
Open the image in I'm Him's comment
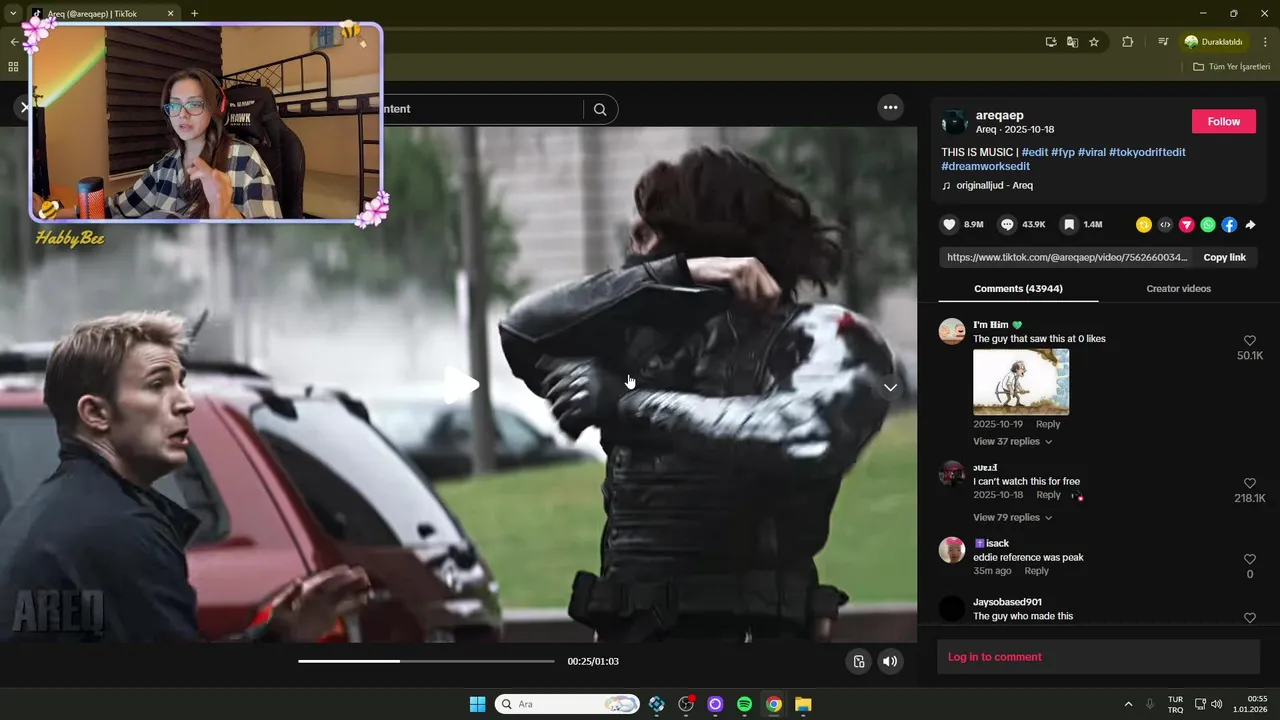[x=1021, y=382]
